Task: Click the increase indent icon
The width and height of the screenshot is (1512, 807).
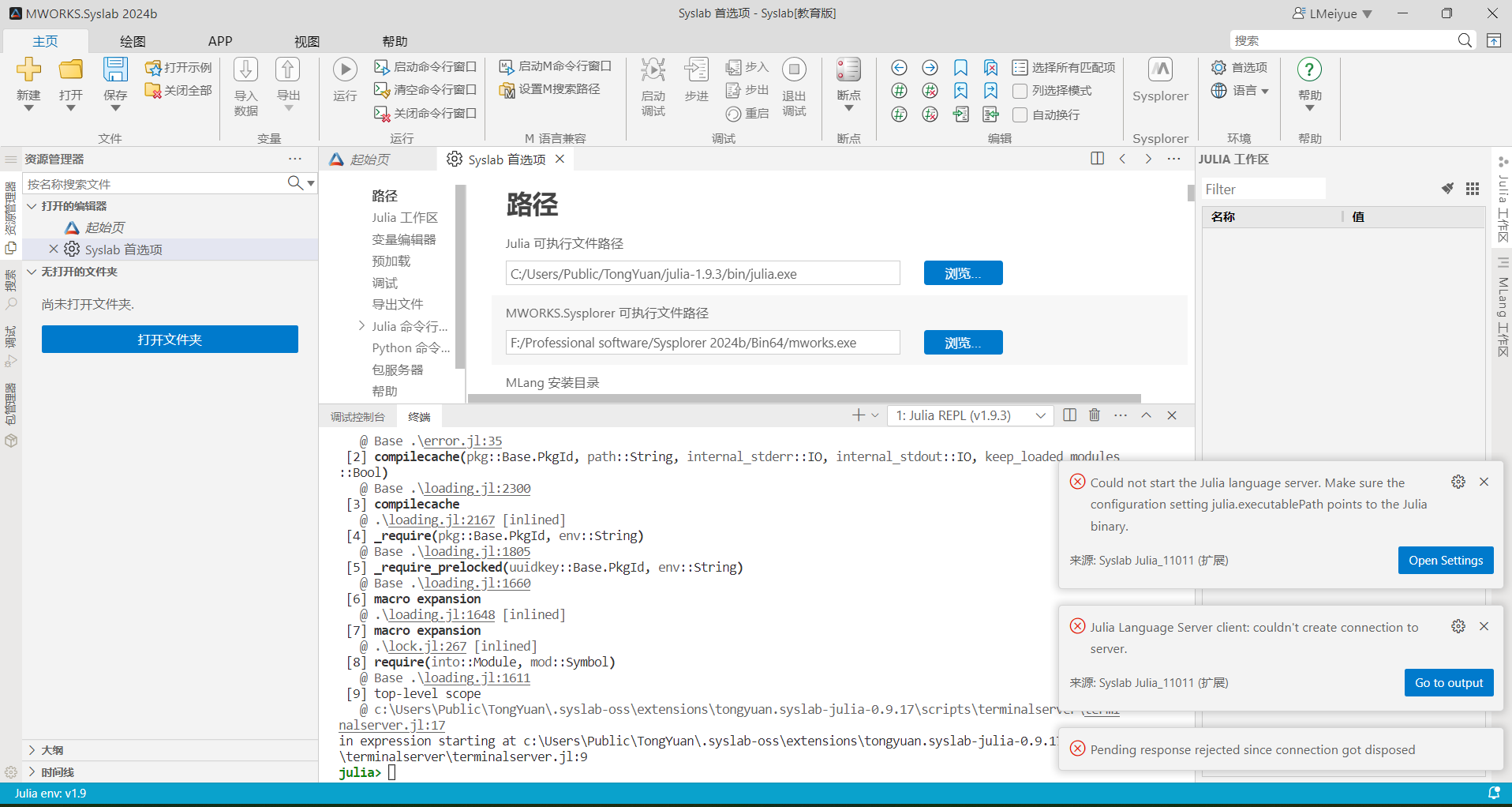Action: [960, 114]
